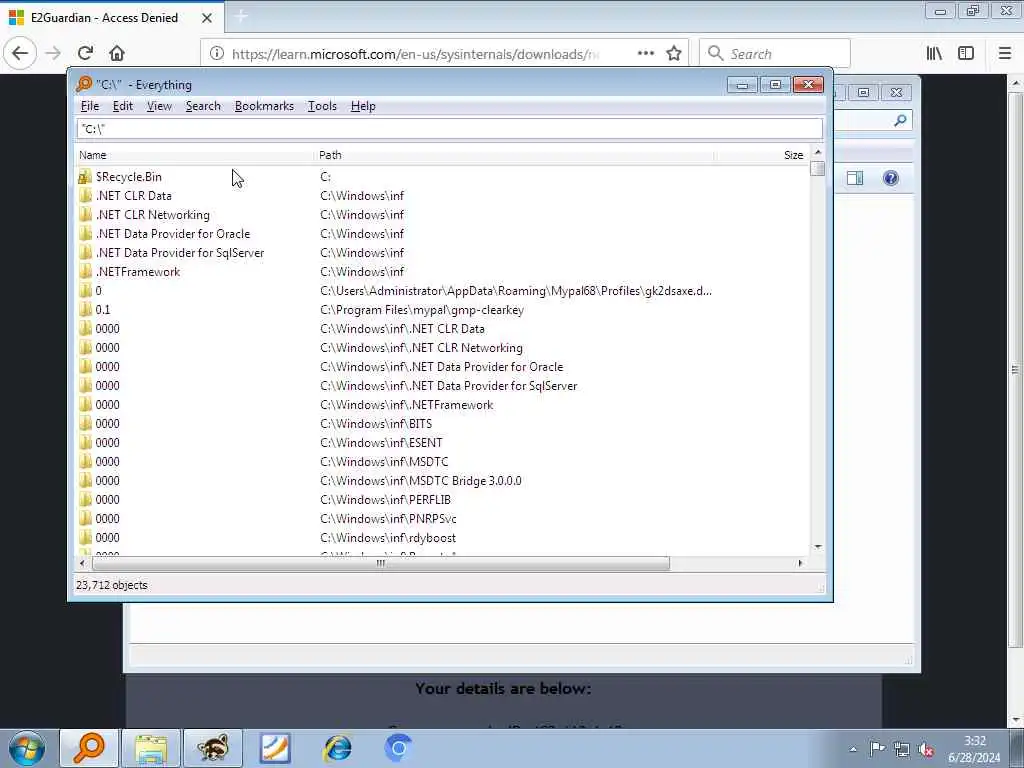Open Windows Start button
The image size is (1024, 768).
(x=27, y=748)
